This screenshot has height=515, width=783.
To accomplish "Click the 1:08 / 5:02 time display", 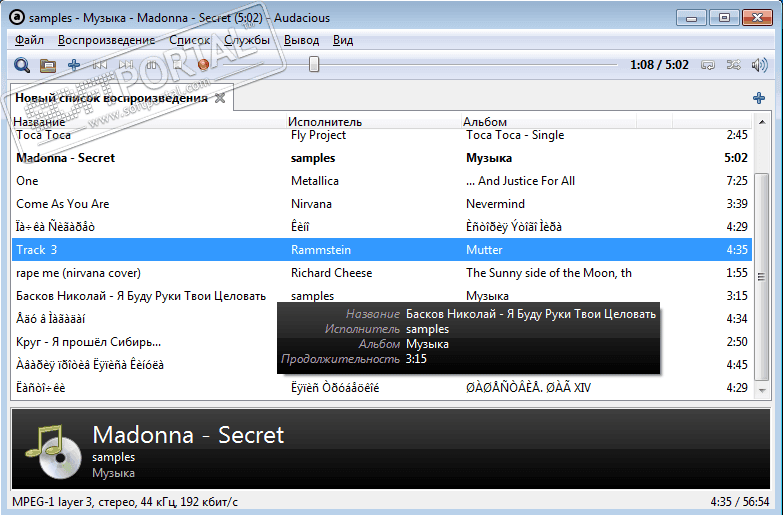I will pos(659,65).
